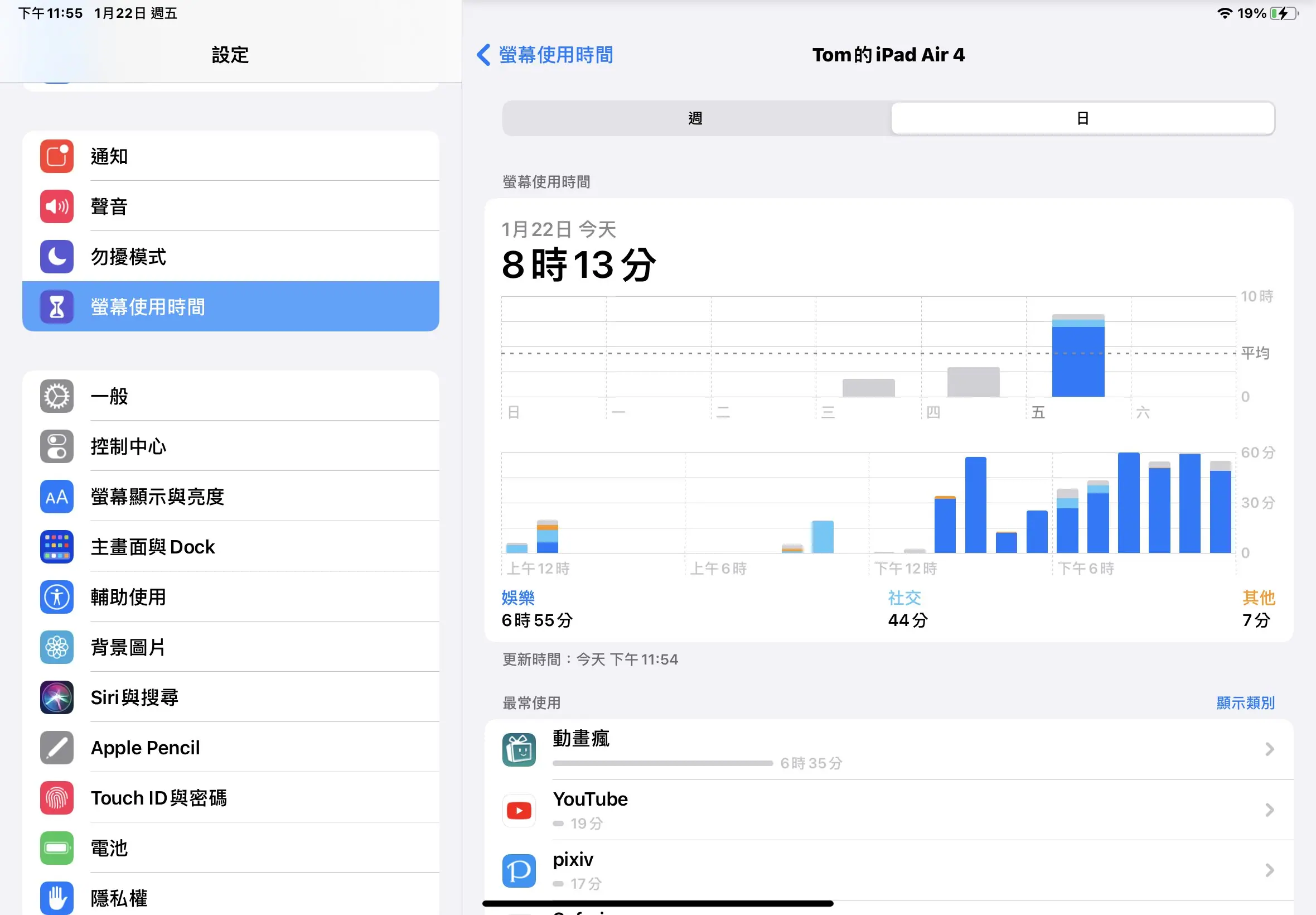The height and width of the screenshot is (915, 1316).
Task: Tap the 螢幕顯示與亮度 AA icon
Action: (x=57, y=497)
